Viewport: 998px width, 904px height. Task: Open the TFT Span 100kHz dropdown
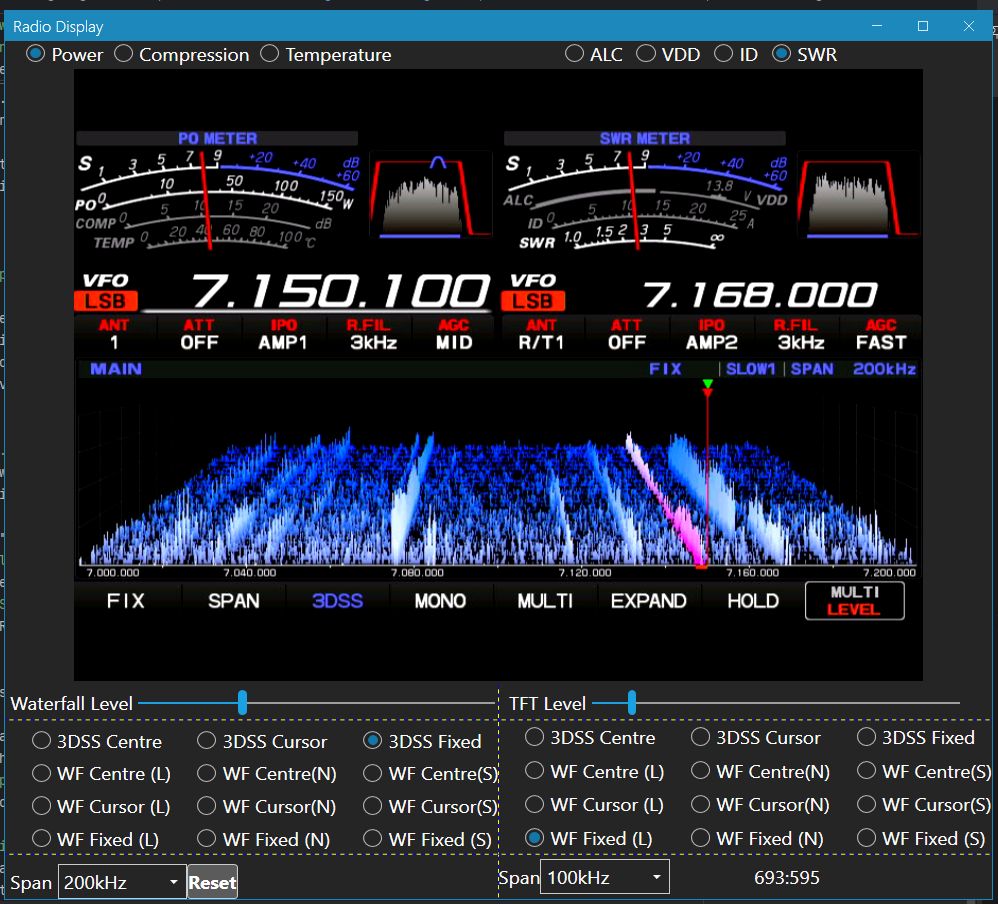(605, 877)
